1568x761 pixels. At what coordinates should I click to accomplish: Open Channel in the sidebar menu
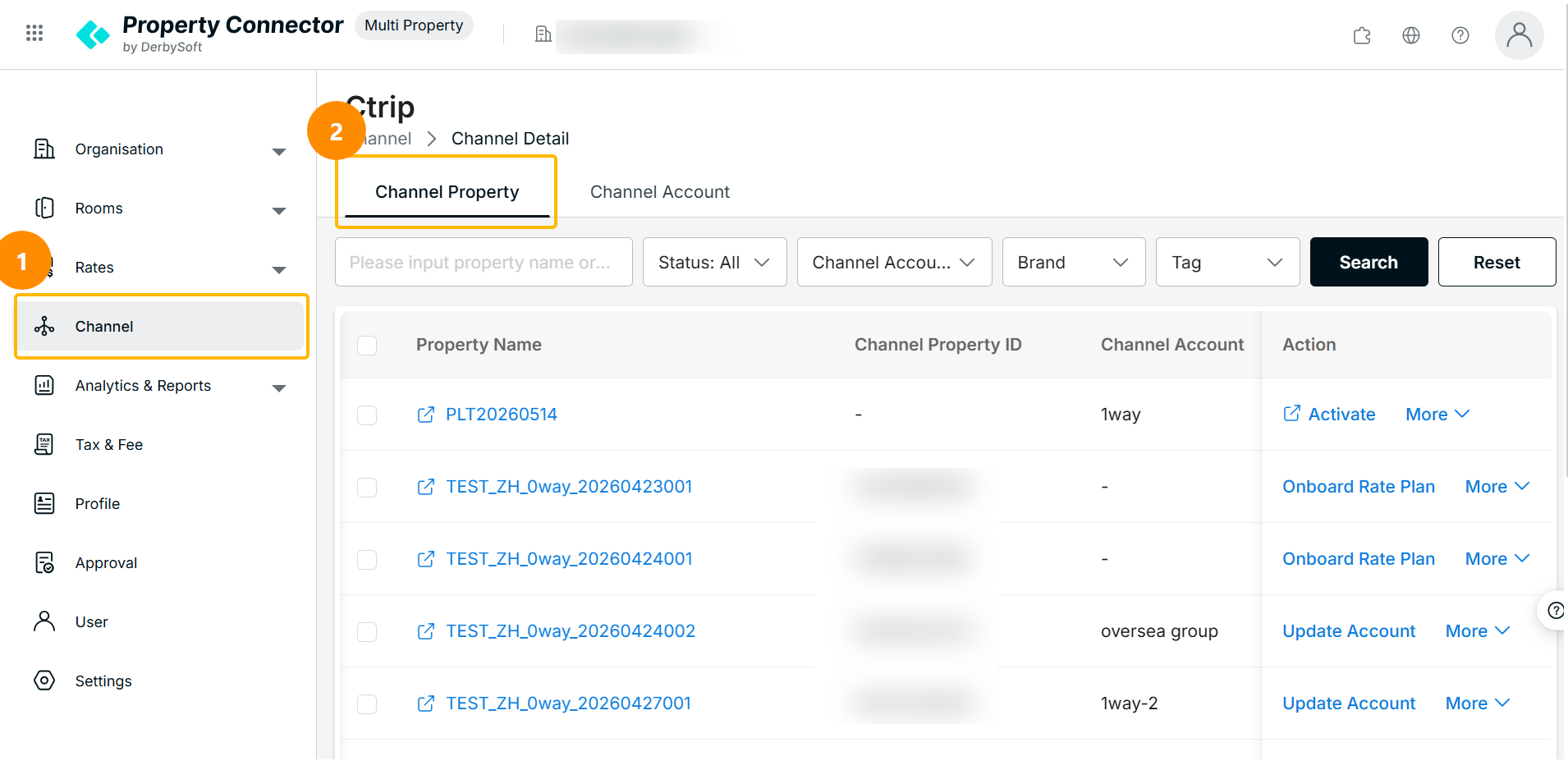coord(162,326)
